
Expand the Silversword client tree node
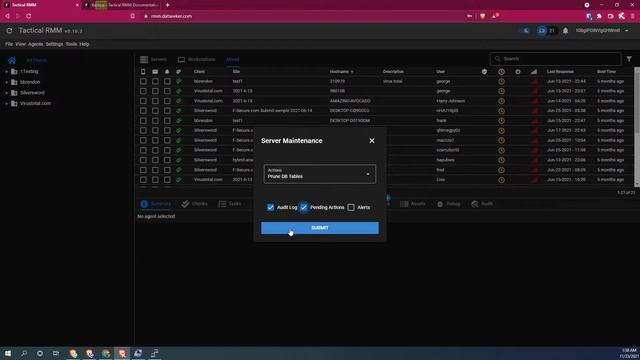(x=6, y=93)
